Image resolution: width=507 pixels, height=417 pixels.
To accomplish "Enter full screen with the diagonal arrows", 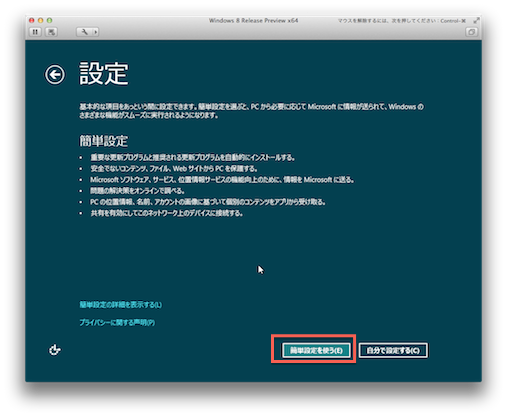I will pyautogui.click(x=477, y=20).
